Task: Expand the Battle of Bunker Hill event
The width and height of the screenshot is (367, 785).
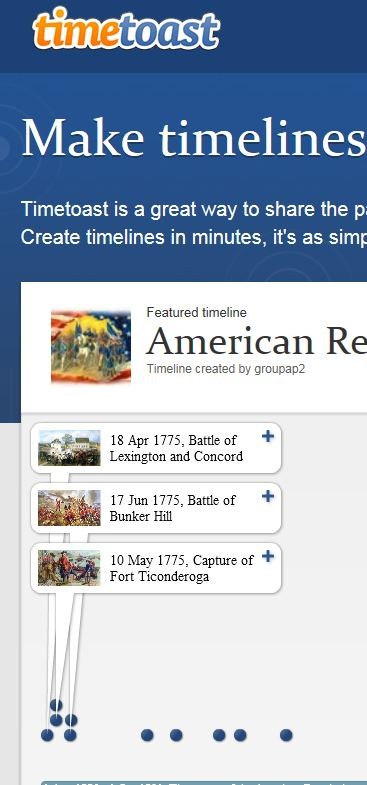Action: [268, 496]
